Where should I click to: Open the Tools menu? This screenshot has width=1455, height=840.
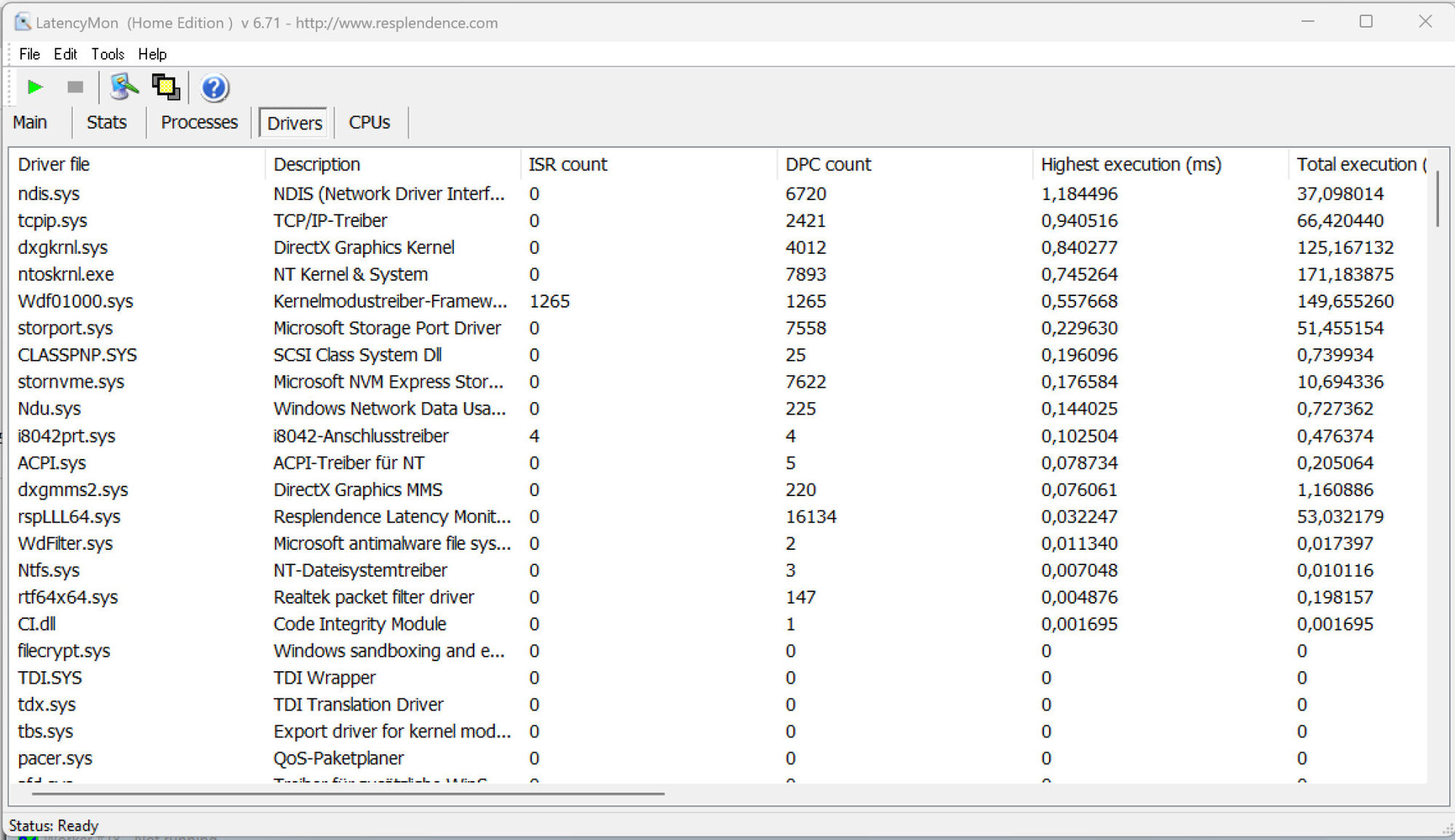108,54
